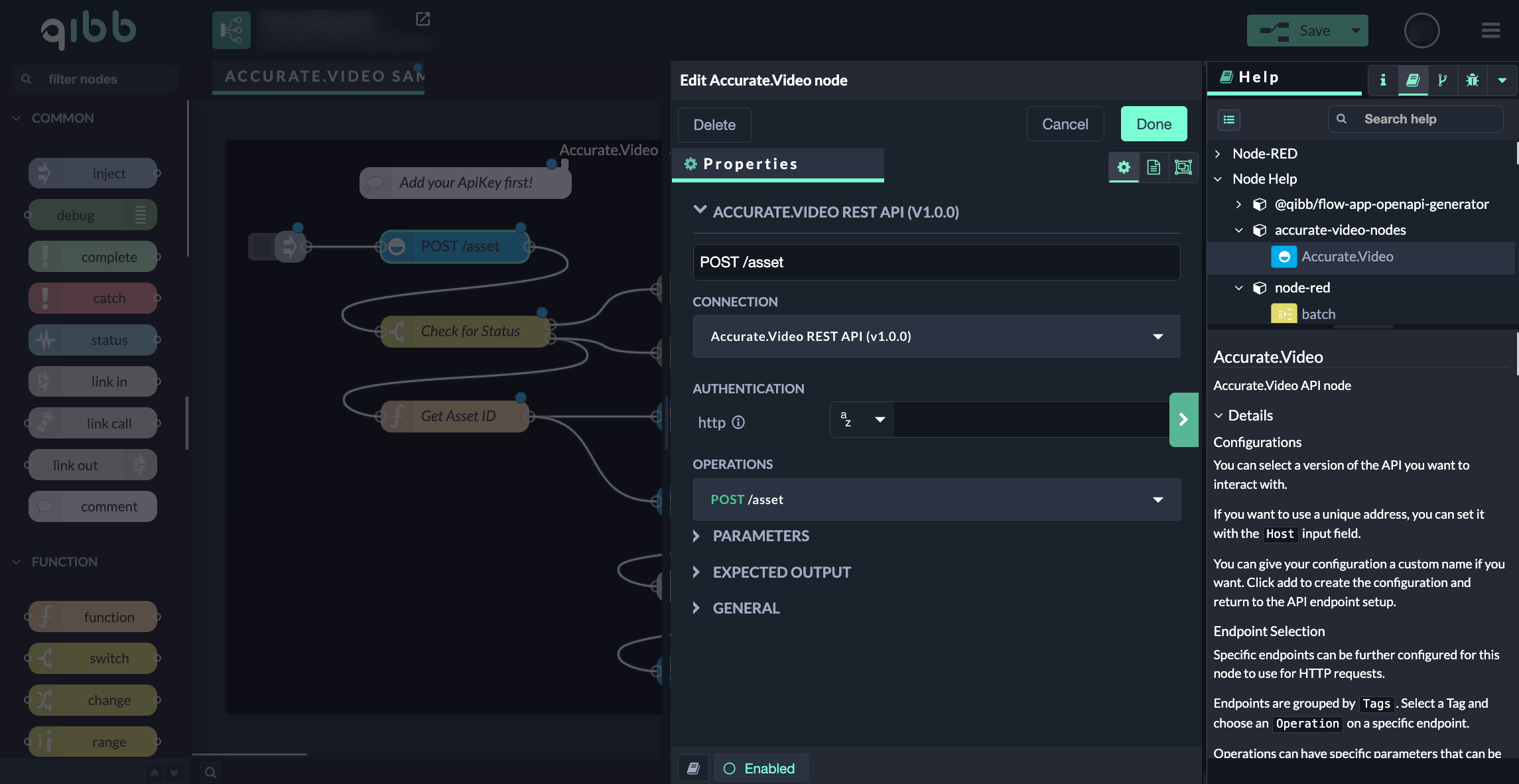1519x784 pixels.
Task: Click the help table of contents icon
Action: [1229, 119]
